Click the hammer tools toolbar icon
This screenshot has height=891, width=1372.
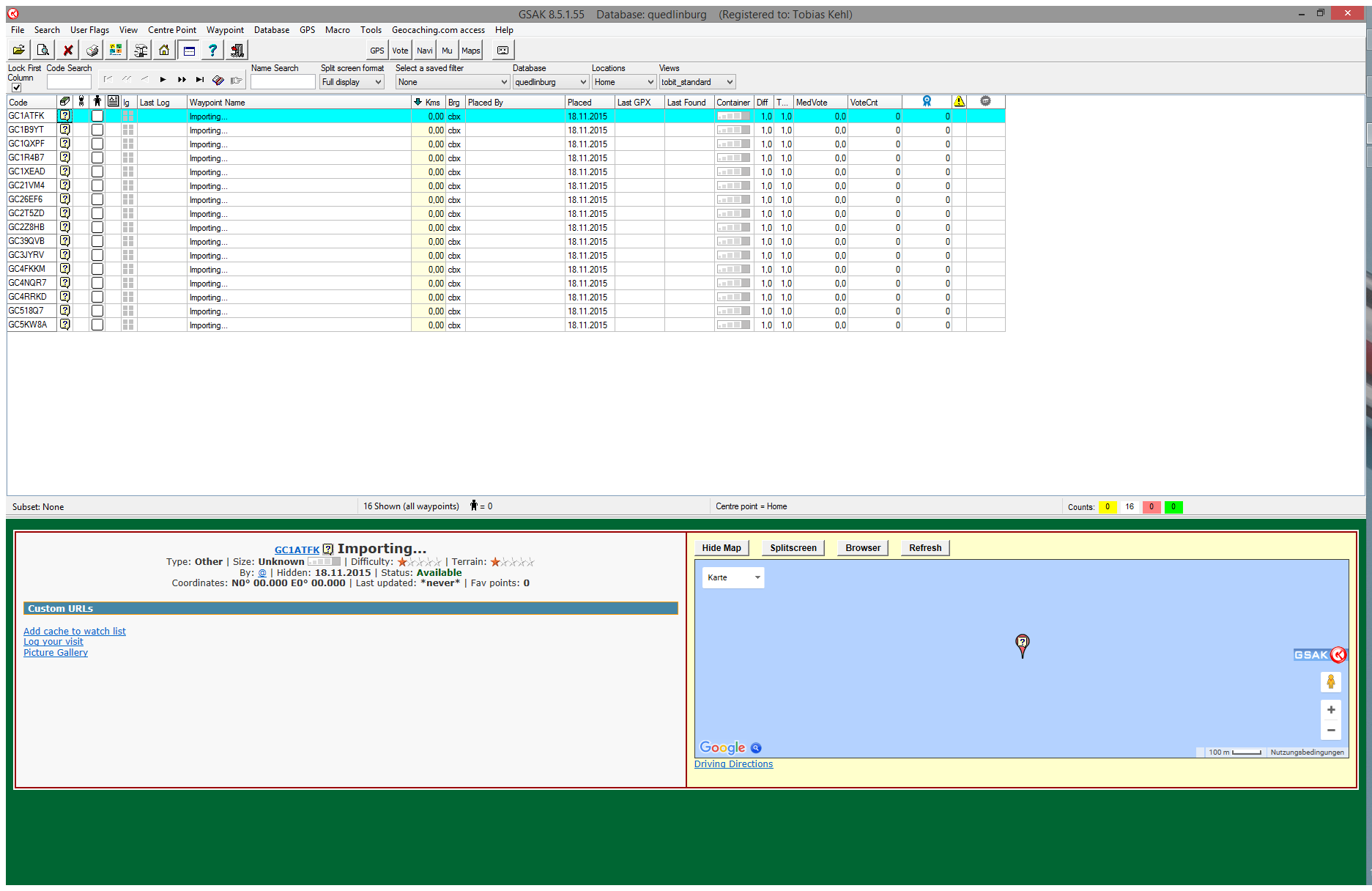coord(140,50)
